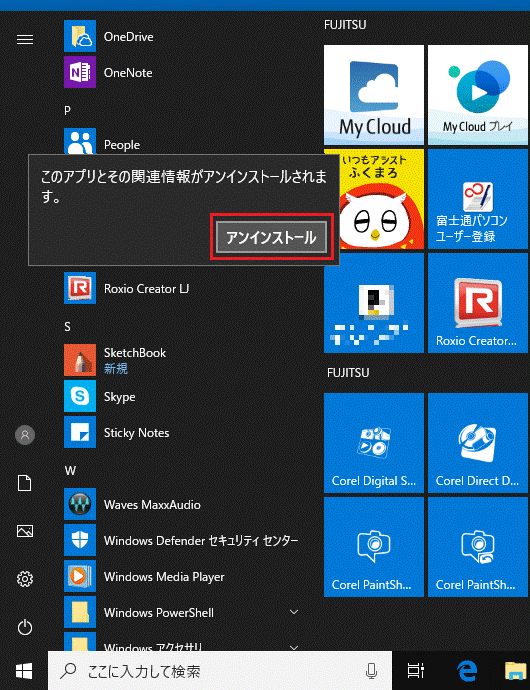Viewport: 530px width, 690px height.
Task: Click the microphone icon in search box
Action: [x=372, y=671]
